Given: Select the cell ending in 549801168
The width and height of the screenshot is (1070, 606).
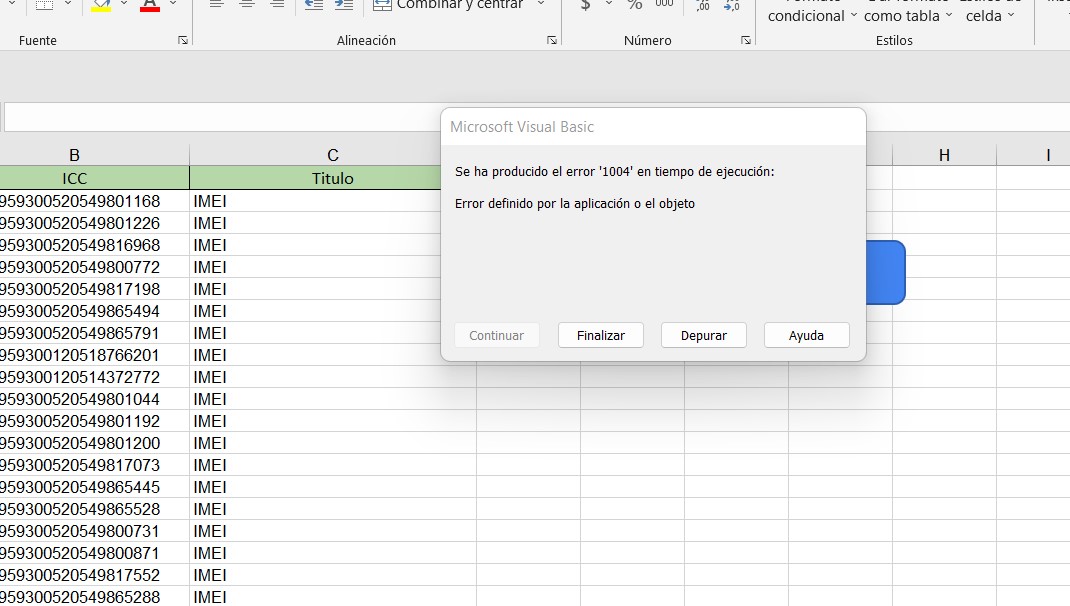Looking at the screenshot, I should point(94,201).
